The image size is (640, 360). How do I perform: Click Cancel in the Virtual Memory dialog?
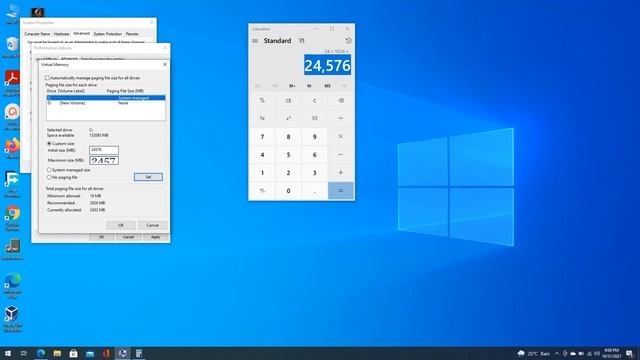click(x=153, y=225)
